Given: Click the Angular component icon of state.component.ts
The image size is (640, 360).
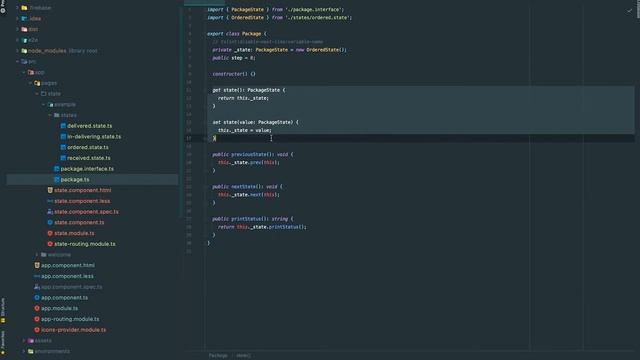Looking at the screenshot, I should coord(50,222).
